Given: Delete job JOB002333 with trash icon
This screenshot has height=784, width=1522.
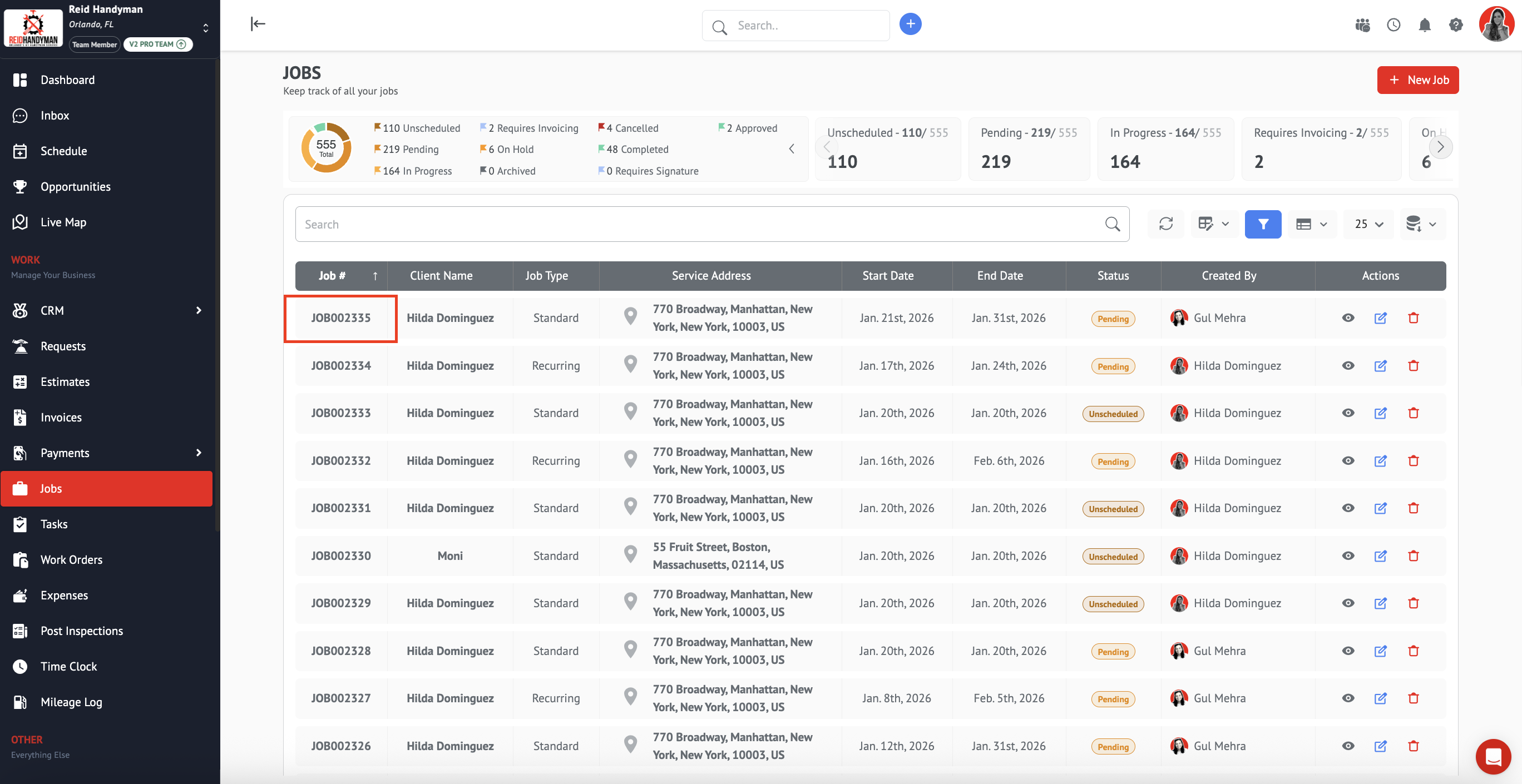Looking at the screenshot, I should tap(1414, 413).
